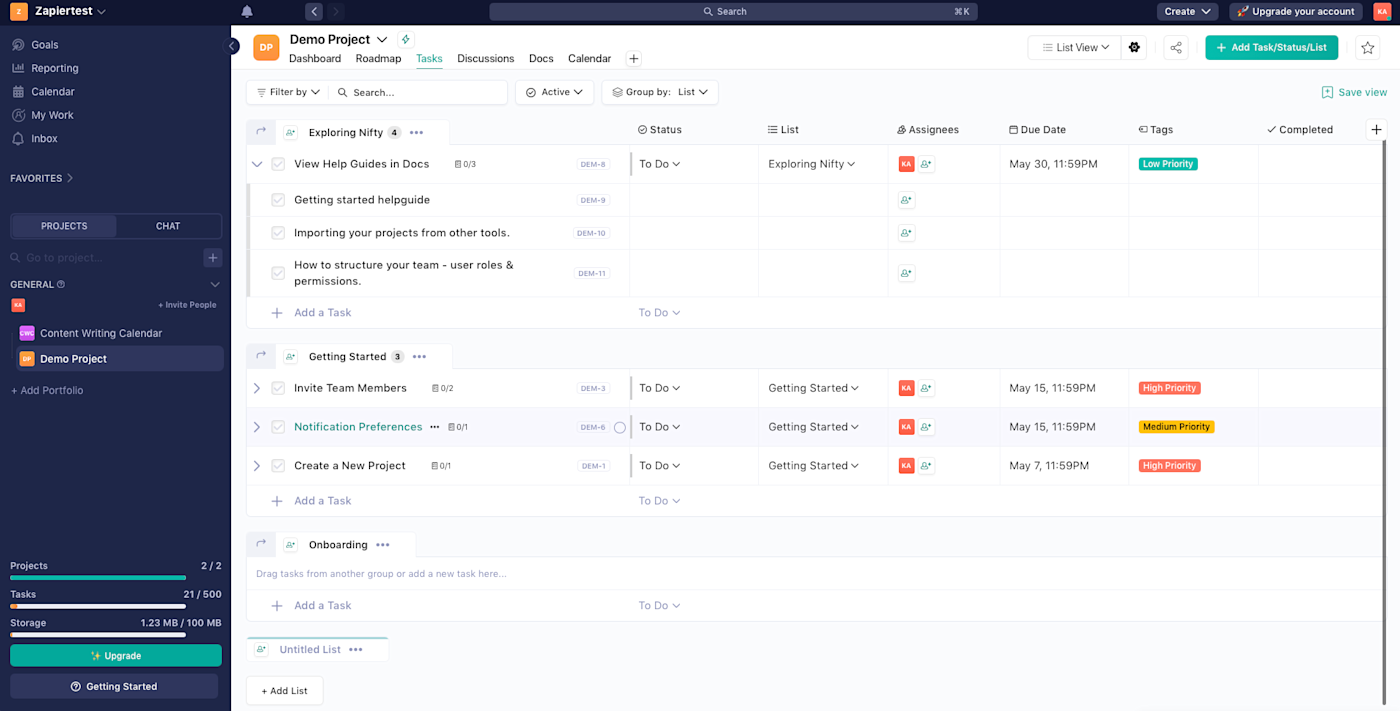Click the Add List button

285,691
